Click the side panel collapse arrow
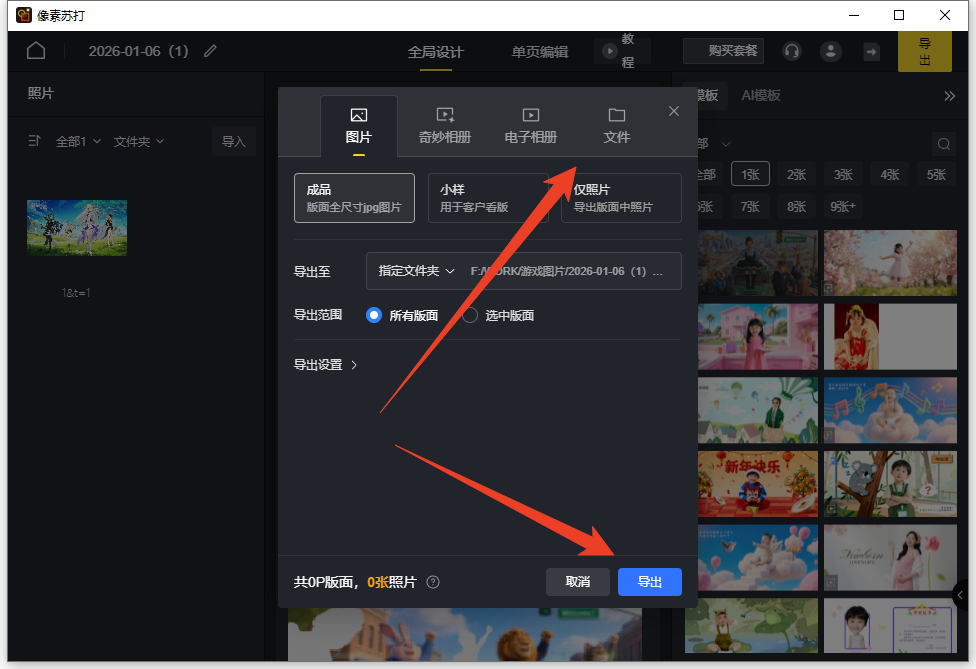Viewport: 976px width, 669px height. 960,596
